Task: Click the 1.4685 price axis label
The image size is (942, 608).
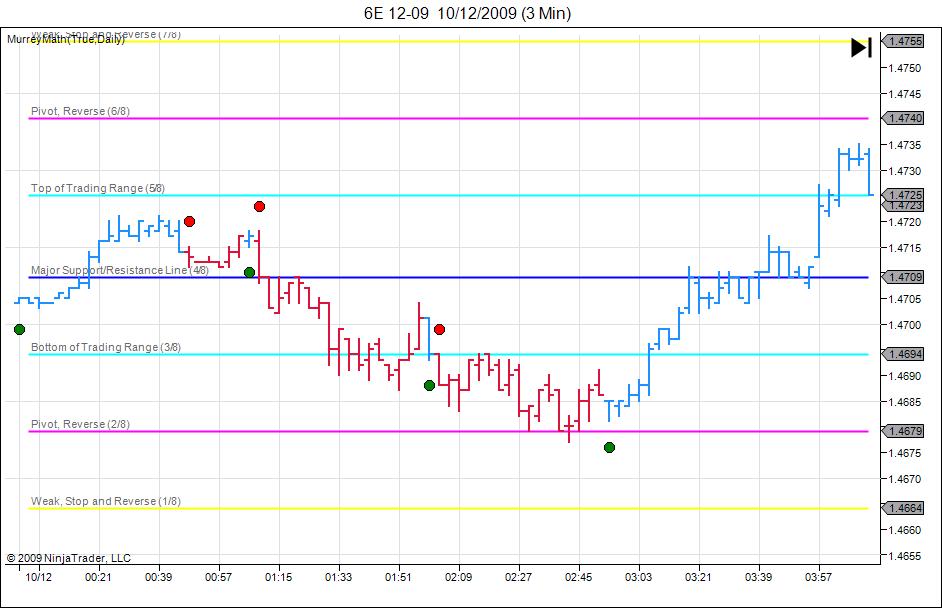Action: coord(905,401)
